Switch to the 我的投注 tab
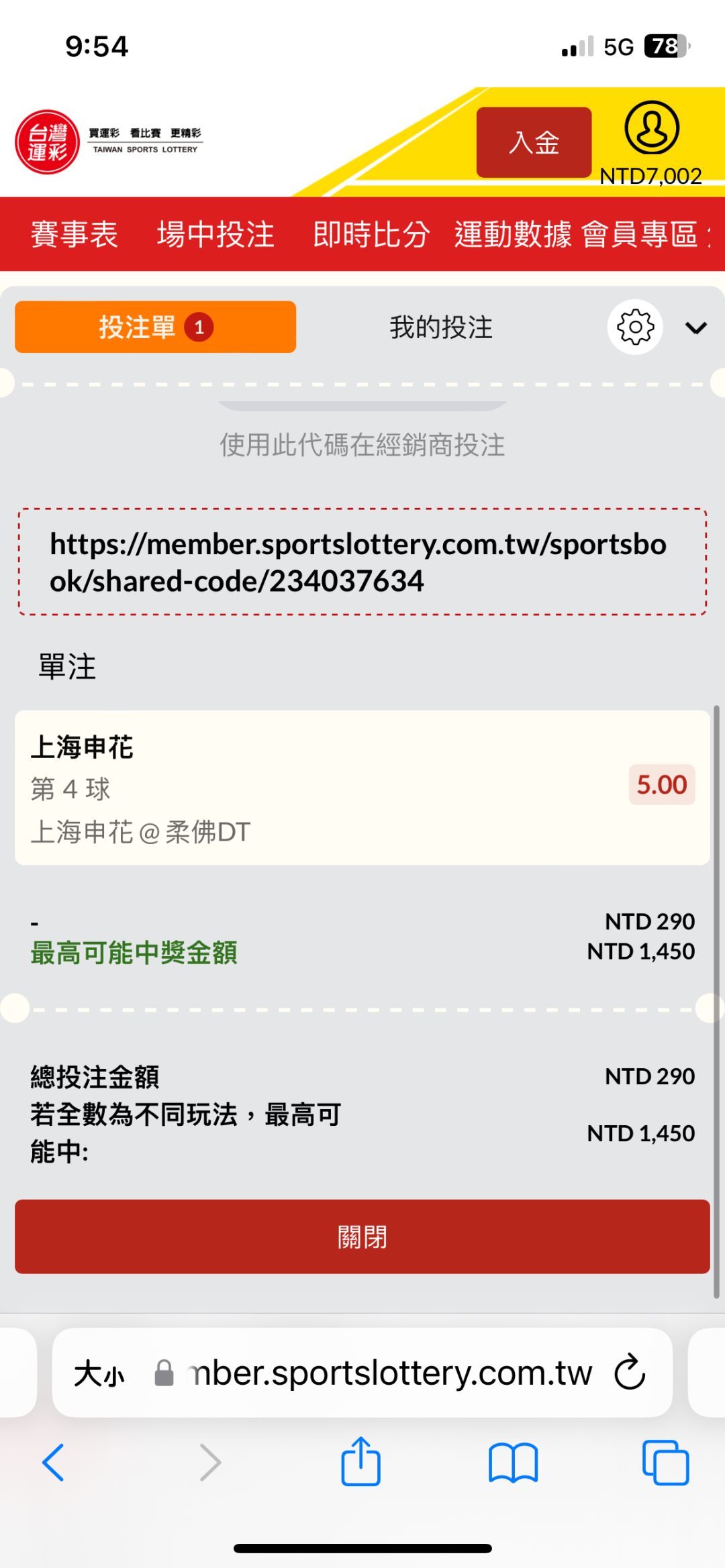 pos(441,327)
